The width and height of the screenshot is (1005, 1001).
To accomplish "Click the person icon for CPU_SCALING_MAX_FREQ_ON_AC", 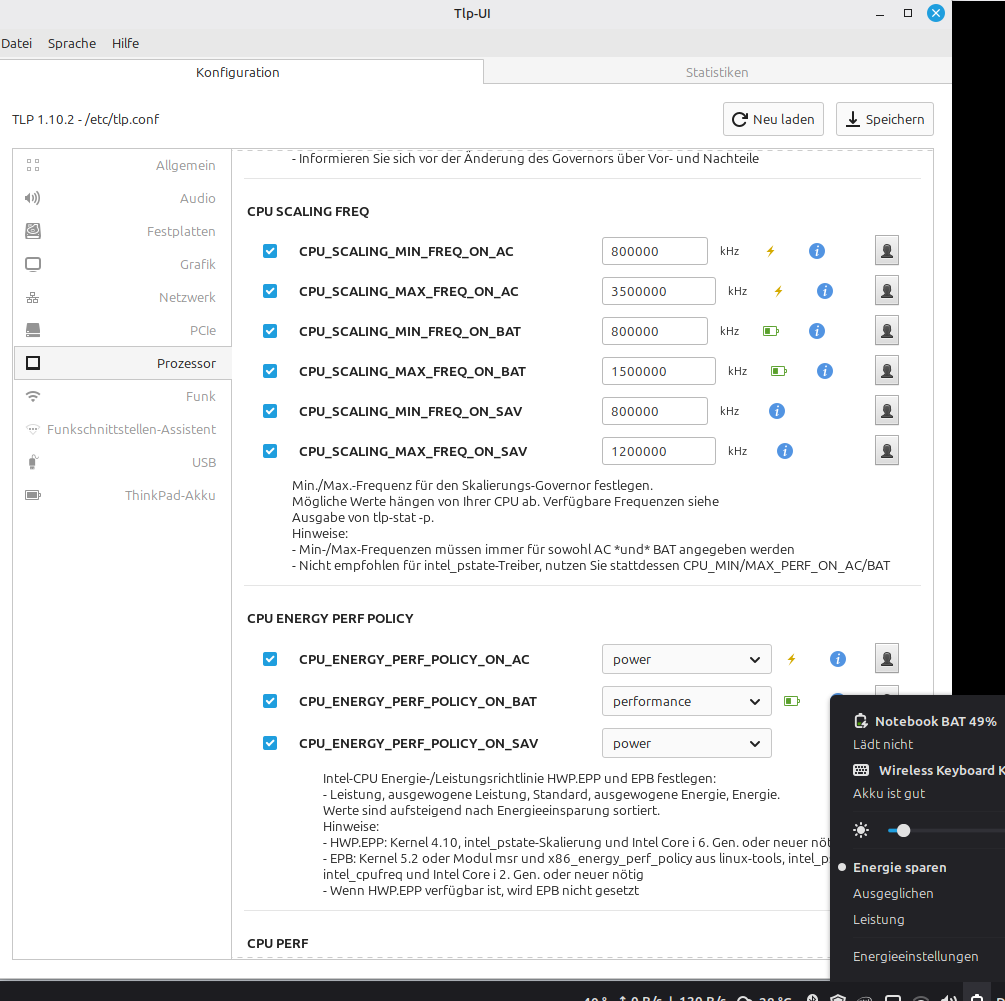I will 887,291.
